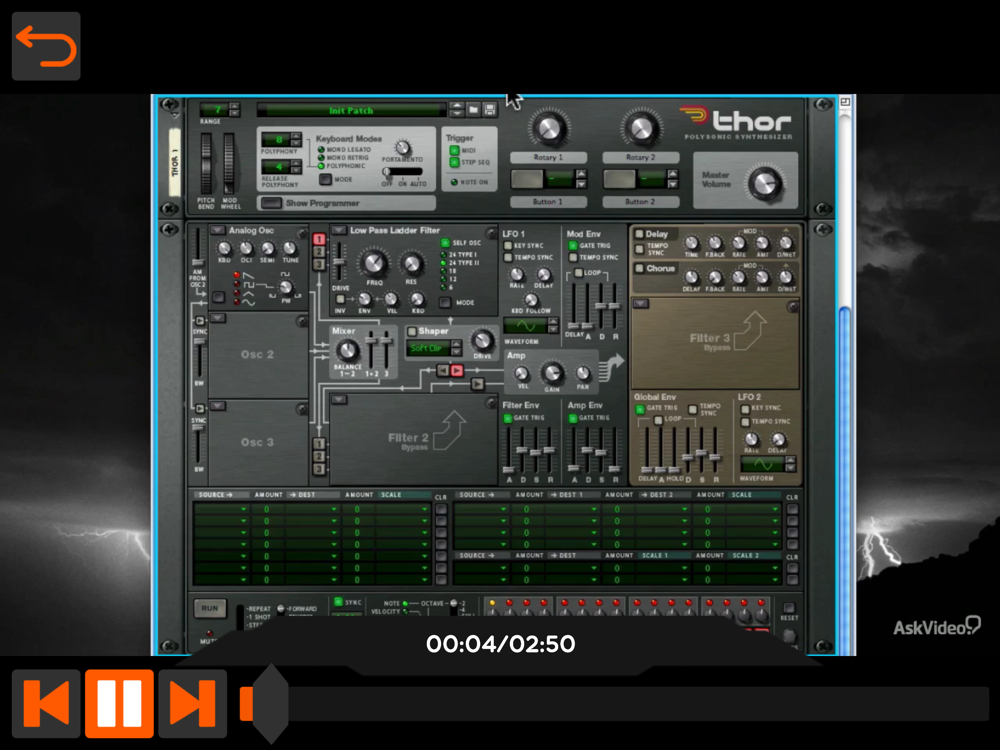1000x750 pixels.
Task: Enable LFO 1 Key Sync
Action: pyautogui.click(x=508, y=246)
